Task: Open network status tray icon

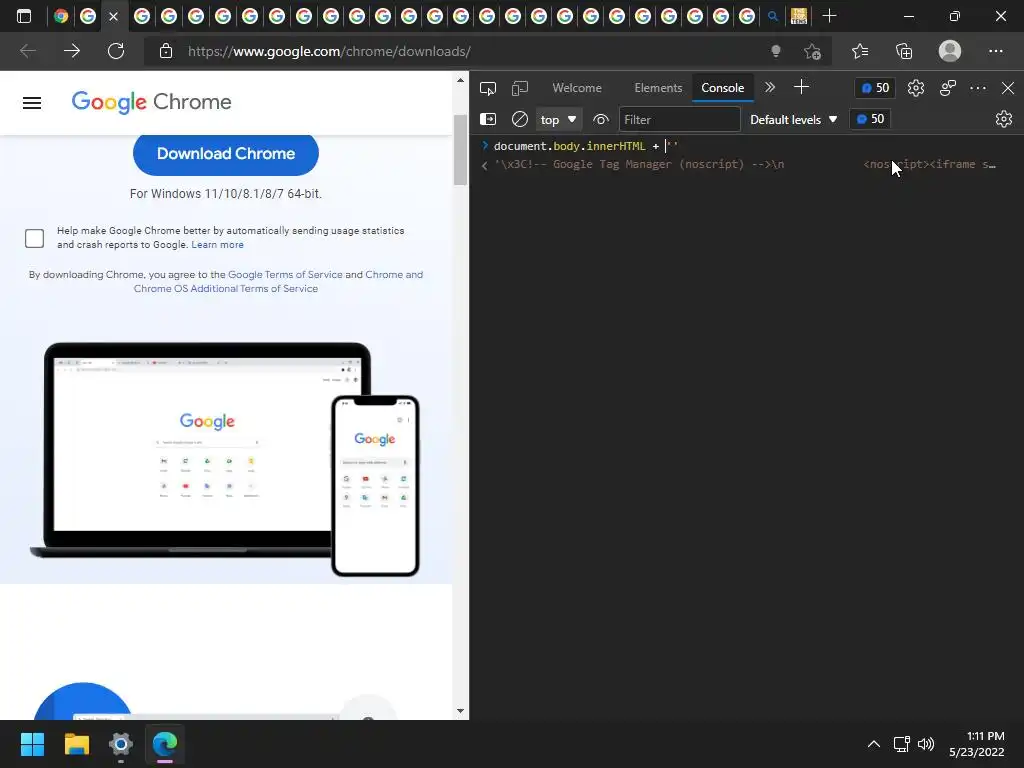Action: [x=902, y=744]
